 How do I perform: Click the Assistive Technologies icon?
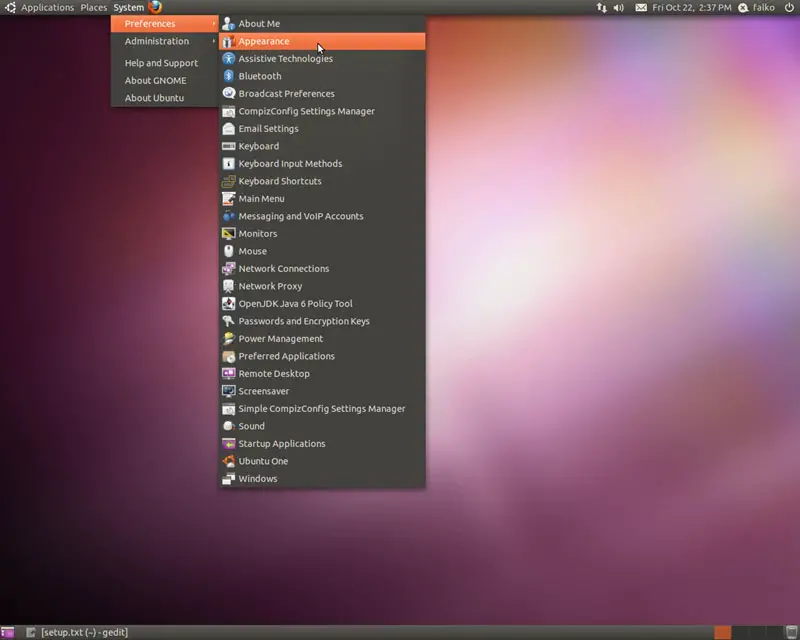pos(229,59)
